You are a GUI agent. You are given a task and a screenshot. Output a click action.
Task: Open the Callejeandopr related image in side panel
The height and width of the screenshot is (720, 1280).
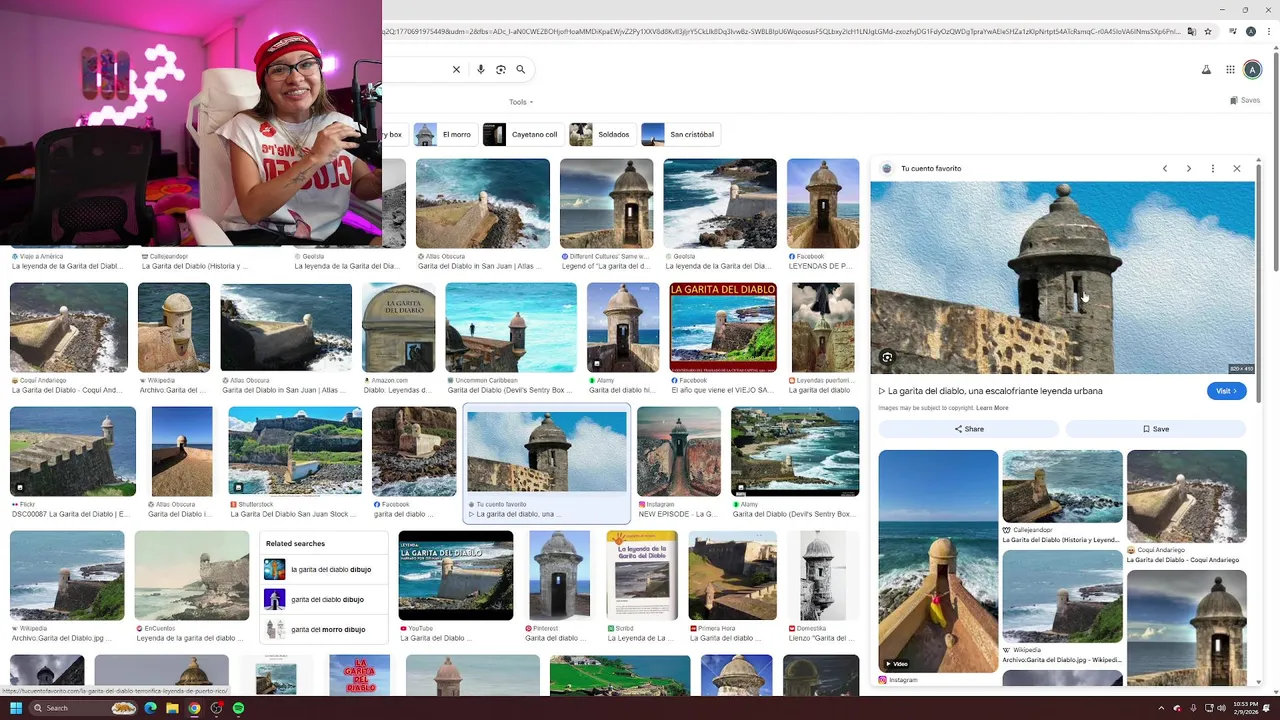1062,486
